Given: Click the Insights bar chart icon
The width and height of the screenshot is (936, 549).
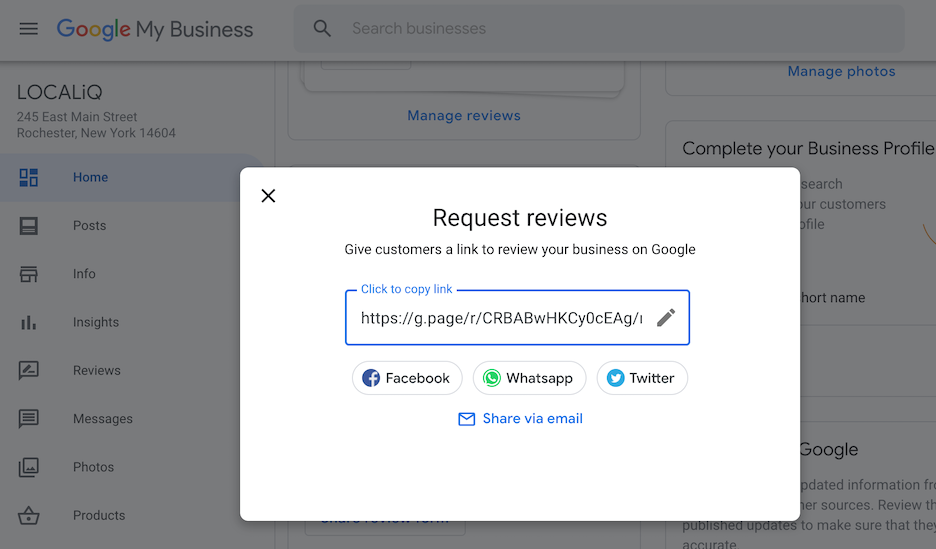Looking at the screenshot, I should click(x=29, y=322).
